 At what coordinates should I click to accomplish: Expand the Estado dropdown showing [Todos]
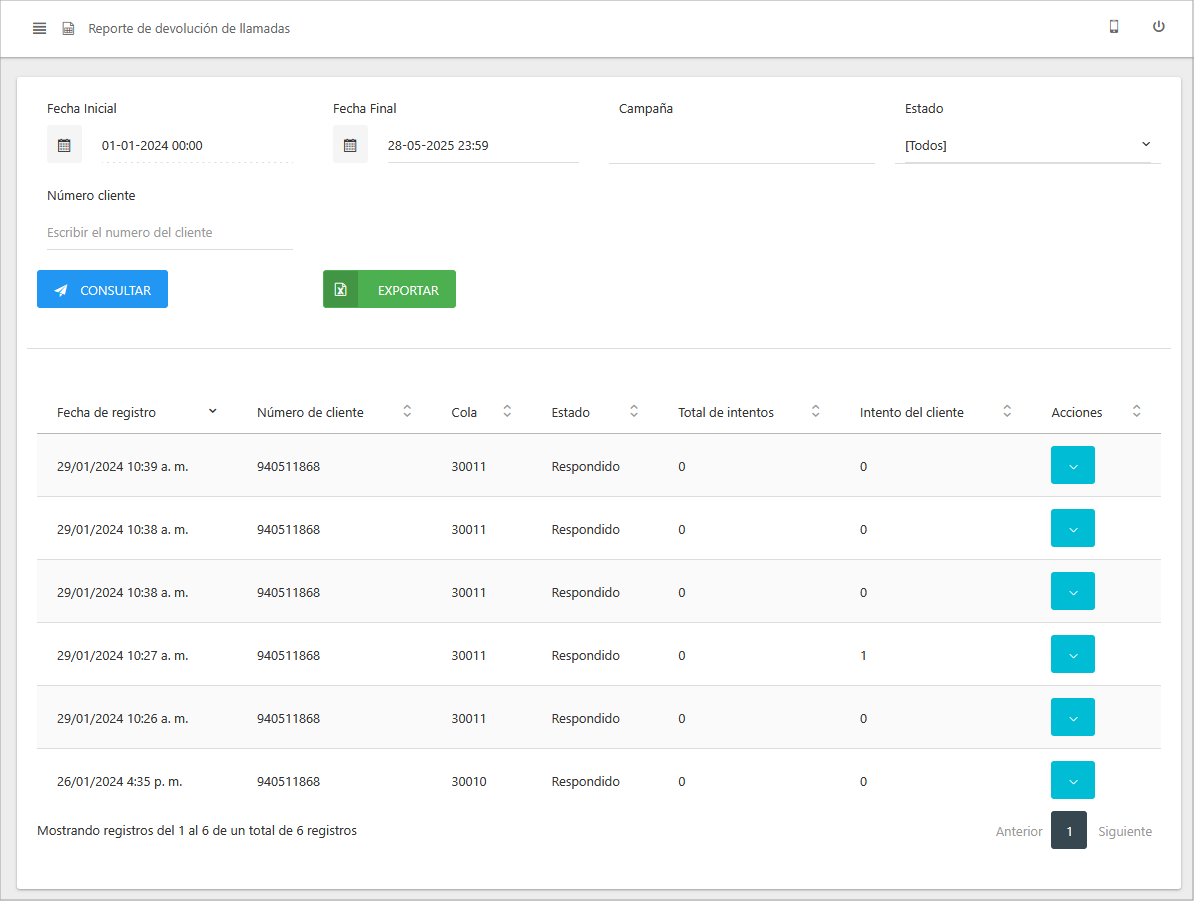tap(1027, 146)
